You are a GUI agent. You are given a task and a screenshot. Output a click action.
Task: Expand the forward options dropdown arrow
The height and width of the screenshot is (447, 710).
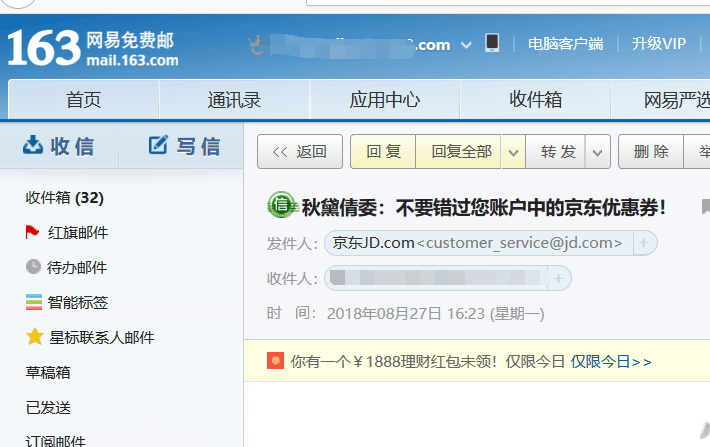(x=597, y=152)
